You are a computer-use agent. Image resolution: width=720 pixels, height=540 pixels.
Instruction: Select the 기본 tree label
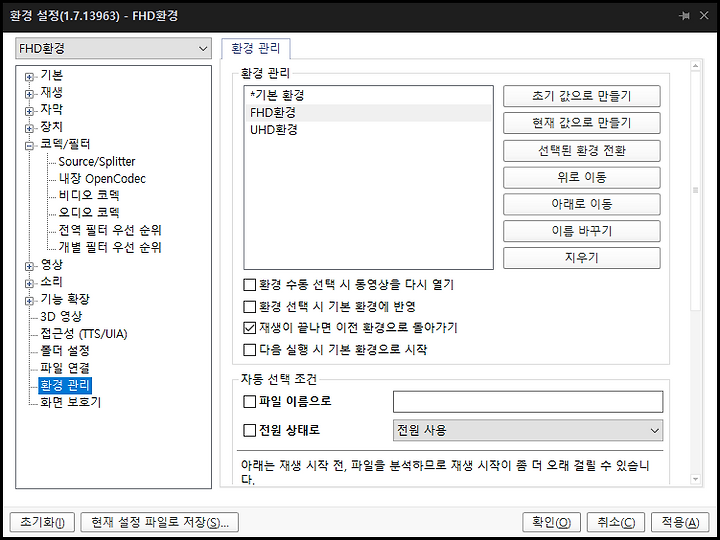pos(51,75)
